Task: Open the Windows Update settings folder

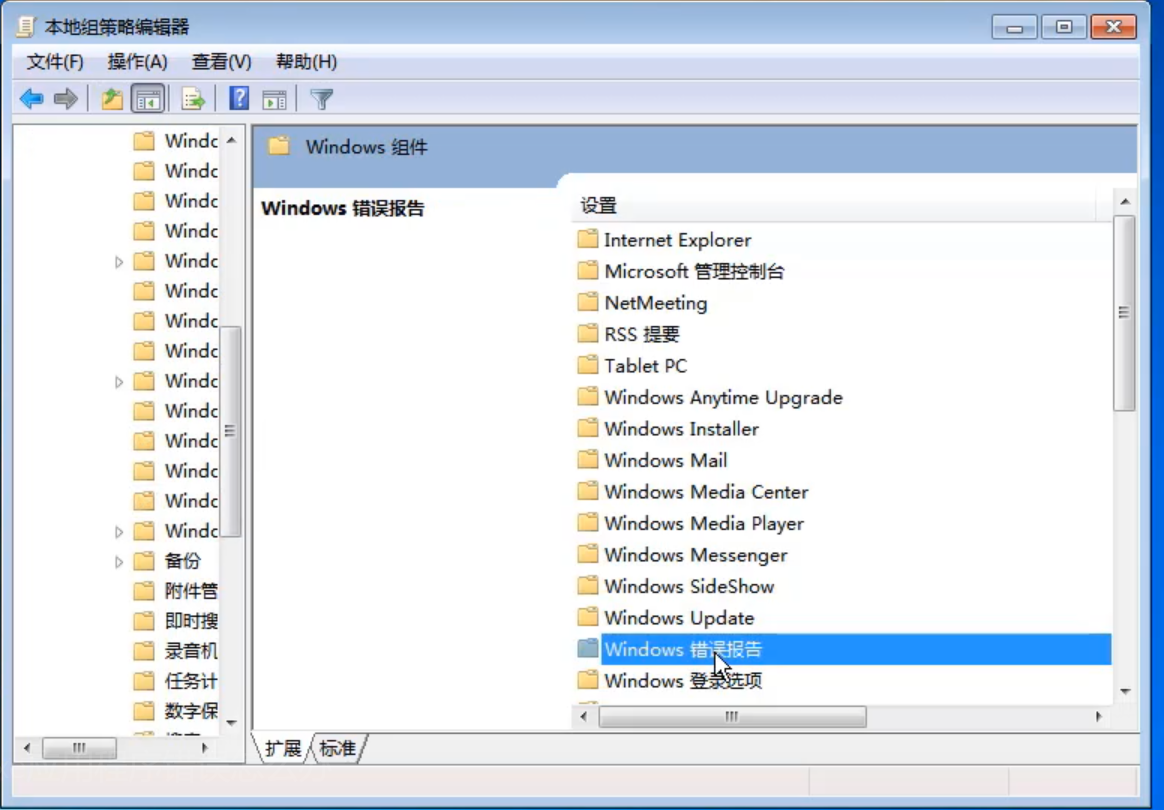Action: pos(678,618)
